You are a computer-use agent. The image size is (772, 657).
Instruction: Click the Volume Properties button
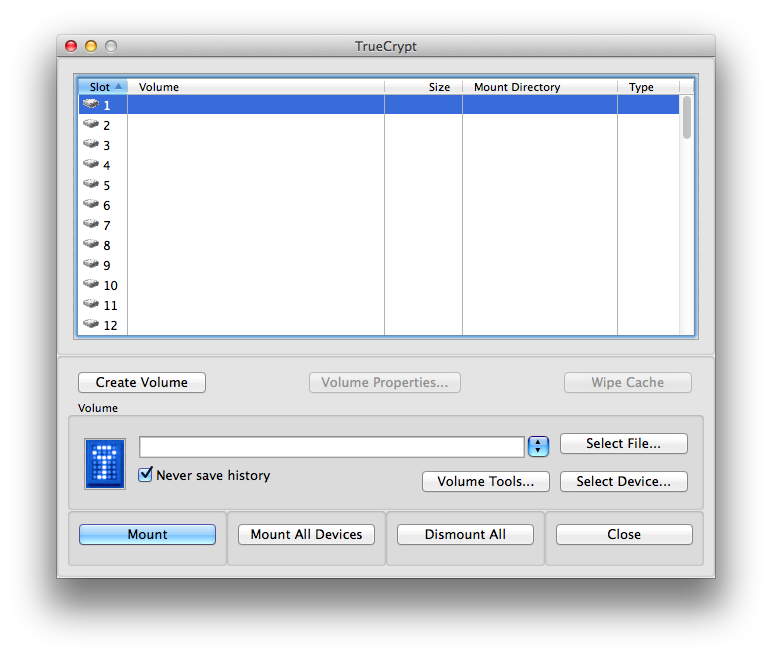(x=385, y=383)
